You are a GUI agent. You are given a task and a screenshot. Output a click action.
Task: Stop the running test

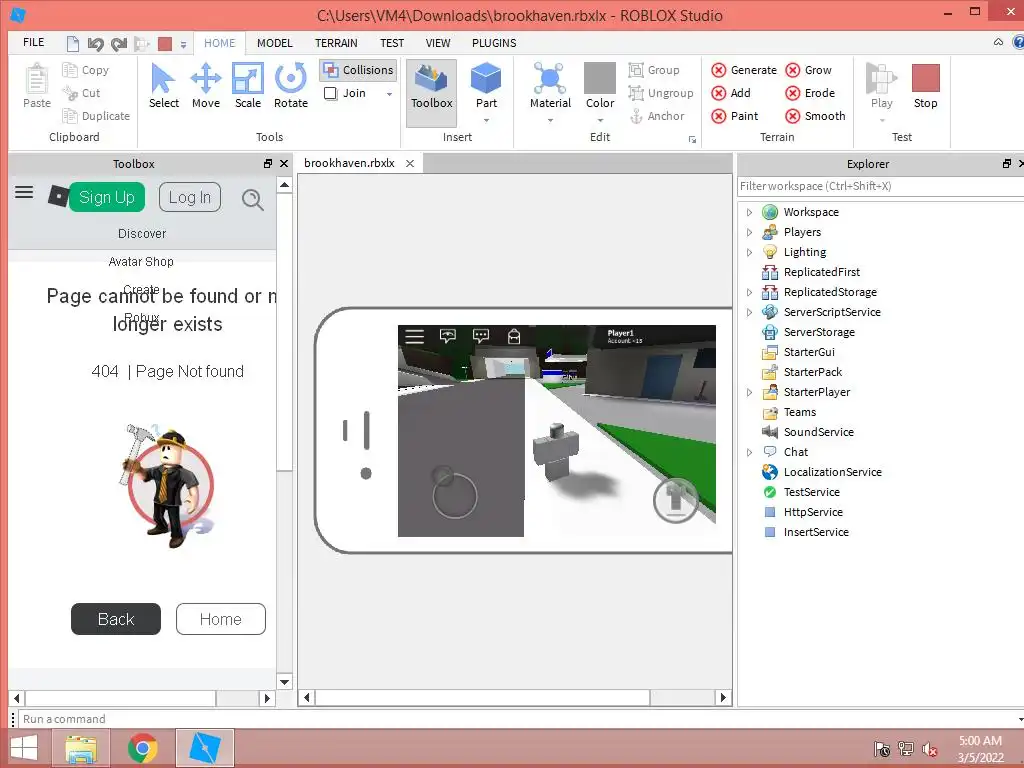[925, 86]
